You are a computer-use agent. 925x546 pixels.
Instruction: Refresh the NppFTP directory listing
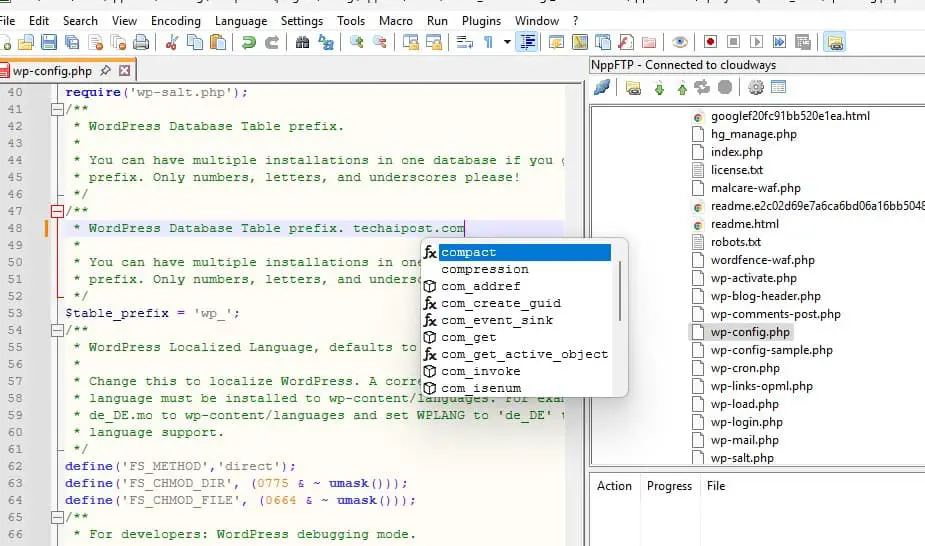(x=702, y=88)
